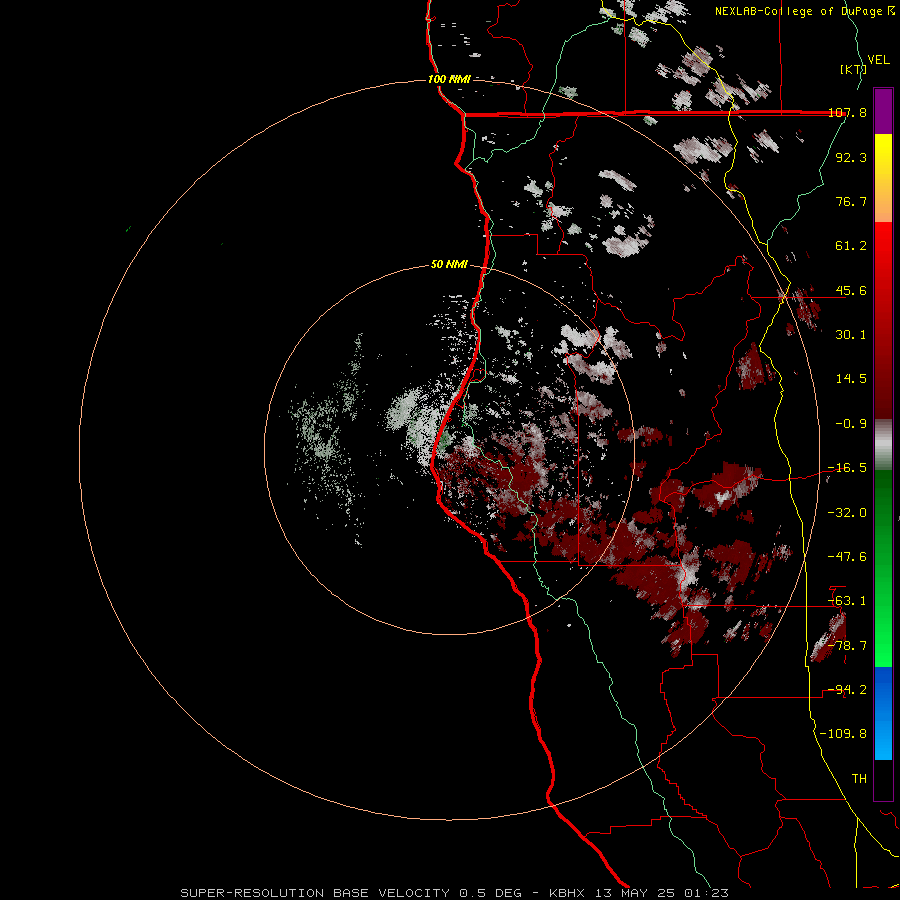Click the 92.3 value on velocity scale
900x900 pixels.
[x=851, y=157]
